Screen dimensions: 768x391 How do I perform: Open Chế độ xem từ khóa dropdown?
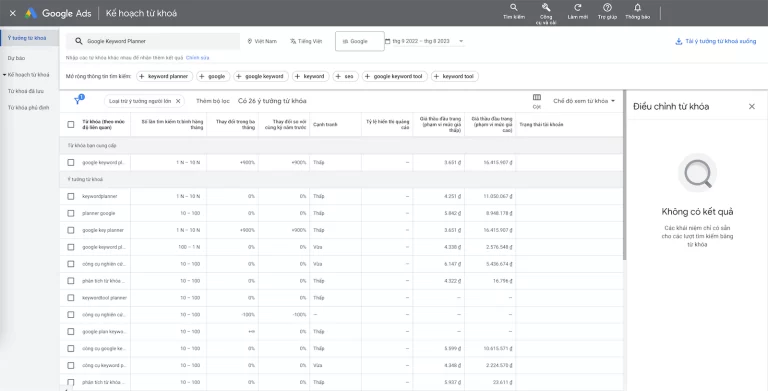click(584, 101)
